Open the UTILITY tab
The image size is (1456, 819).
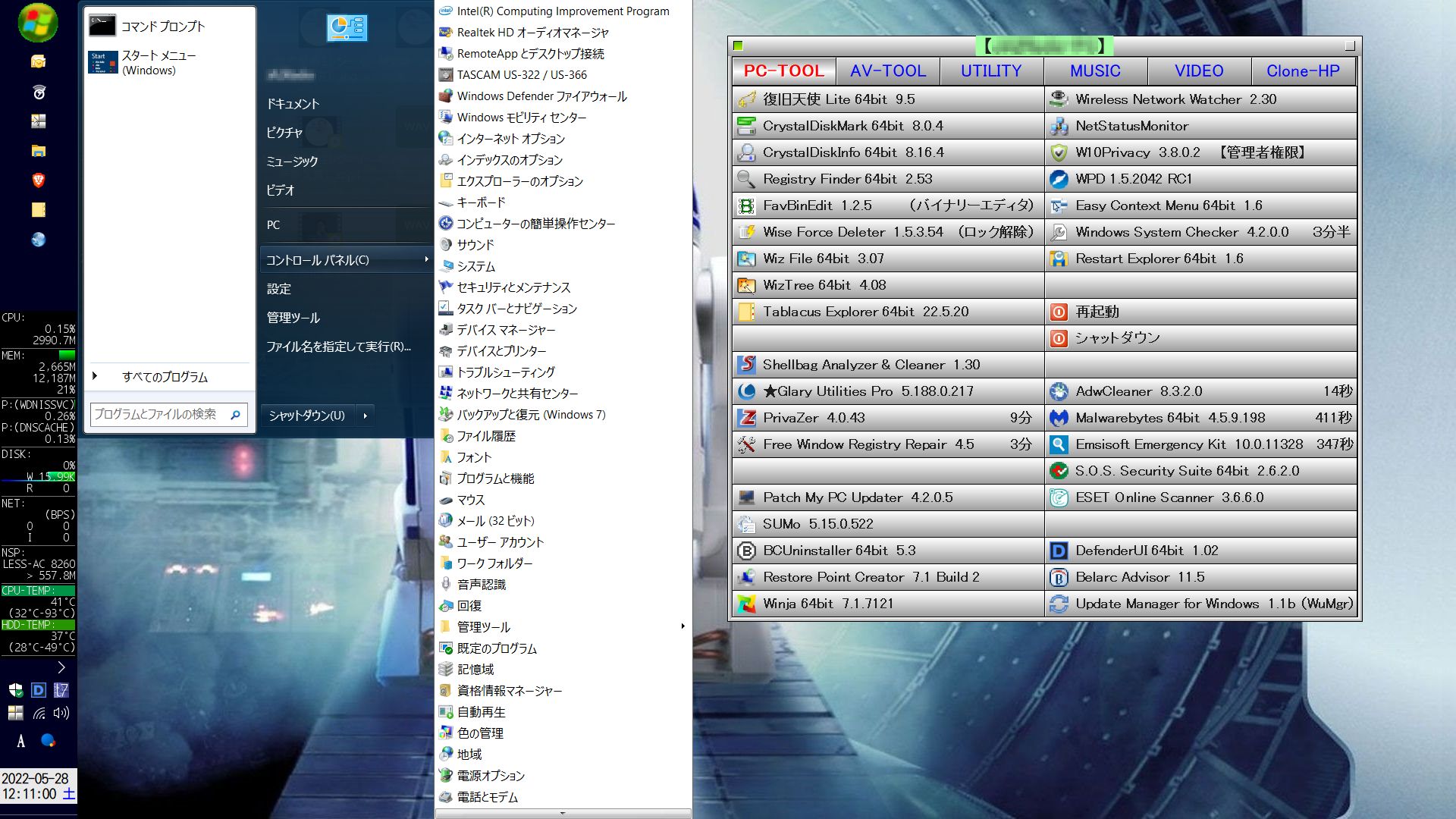point(991,71)
